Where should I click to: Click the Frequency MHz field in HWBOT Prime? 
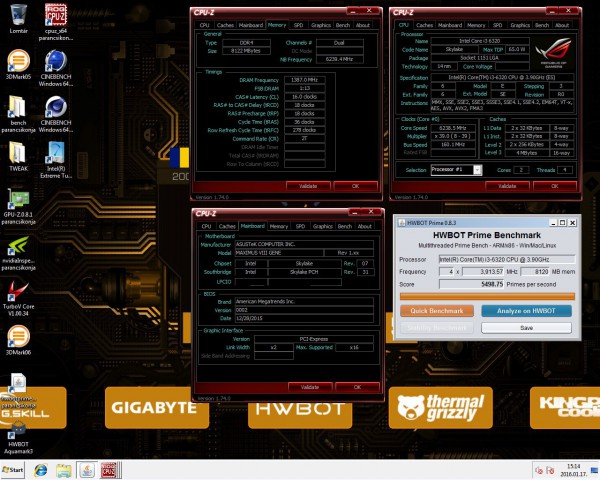coord(483,272)
